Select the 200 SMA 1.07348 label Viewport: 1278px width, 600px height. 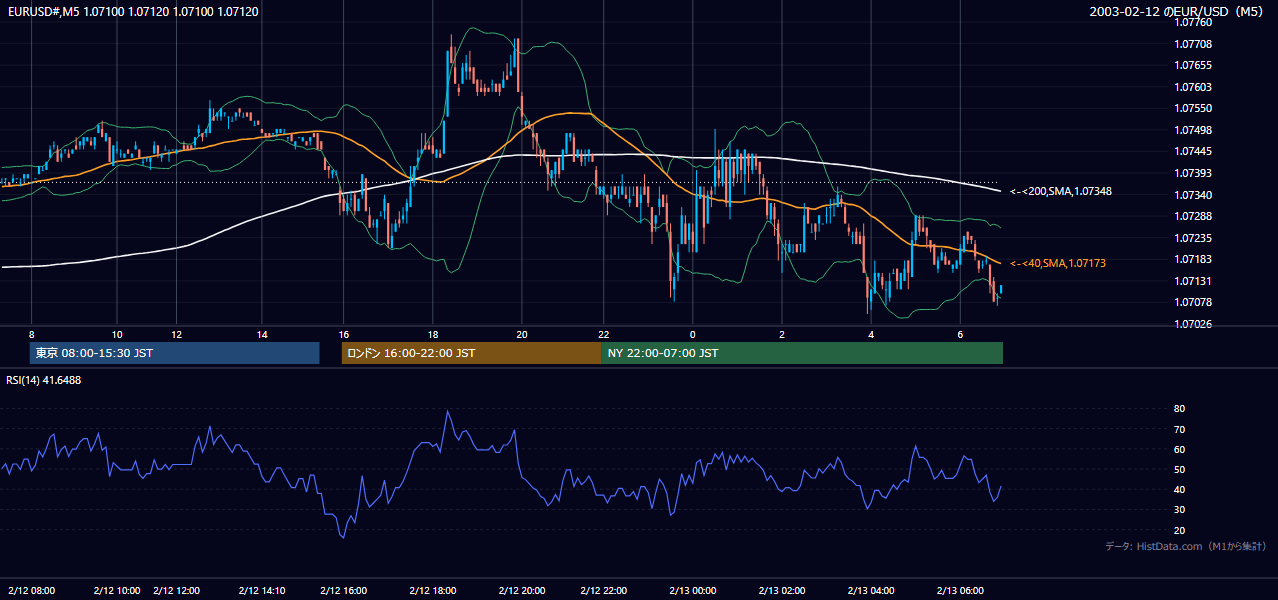[1061, 191]
